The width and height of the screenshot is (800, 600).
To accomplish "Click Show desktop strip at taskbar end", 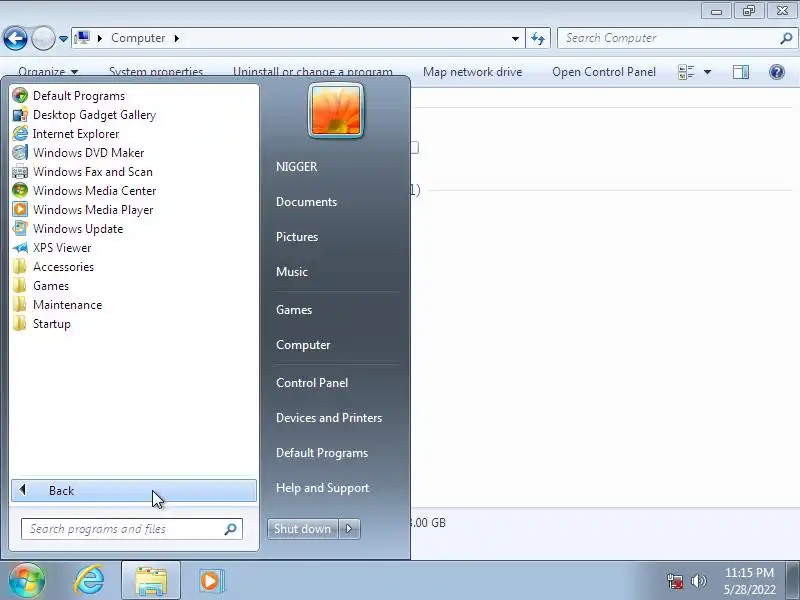I will point(793,580).
